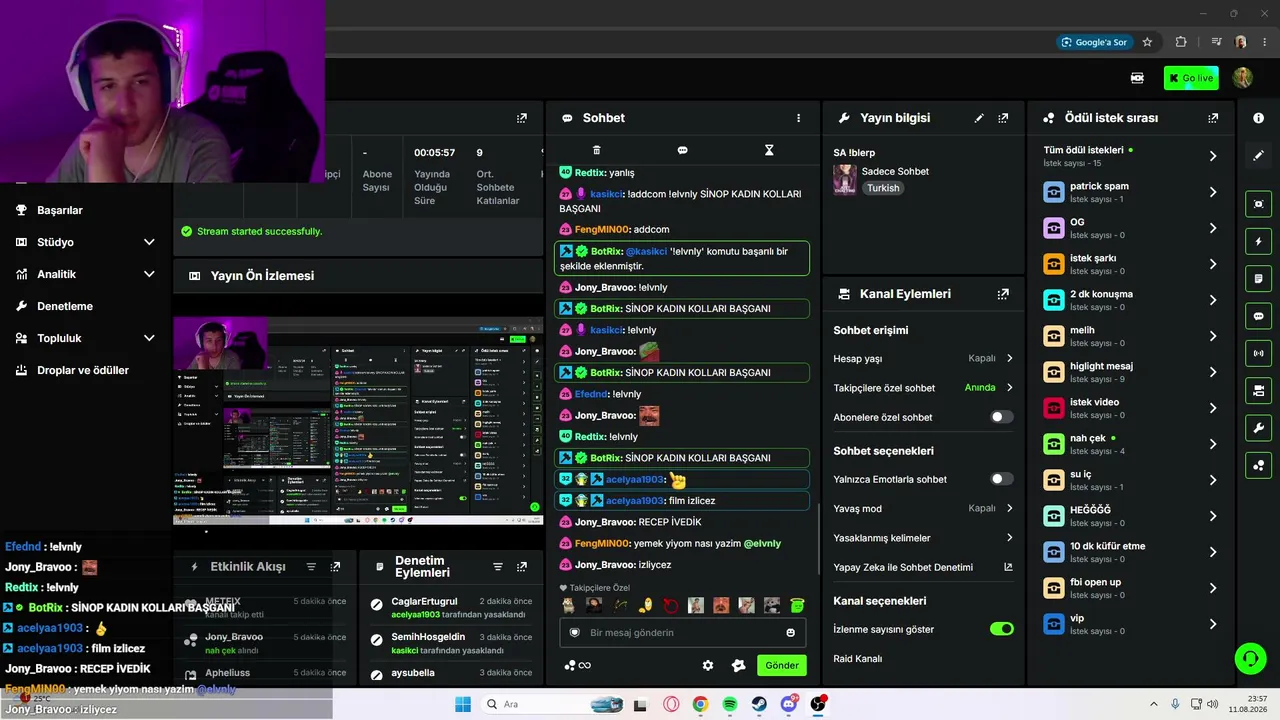
Task: Expand the patrick spam reward chevron
Action: tap(1213, 192)
